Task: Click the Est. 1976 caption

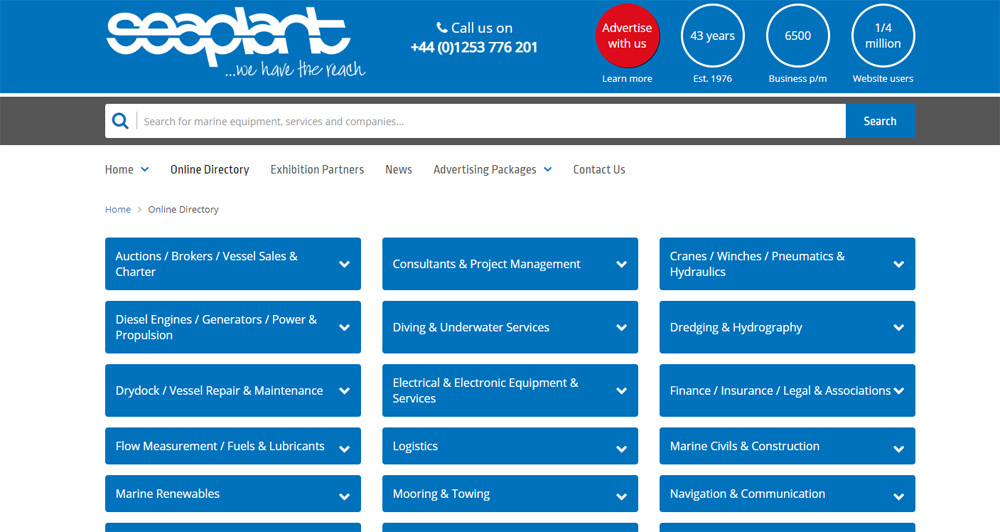Action: pyautogui.click(x=712, y=78)
